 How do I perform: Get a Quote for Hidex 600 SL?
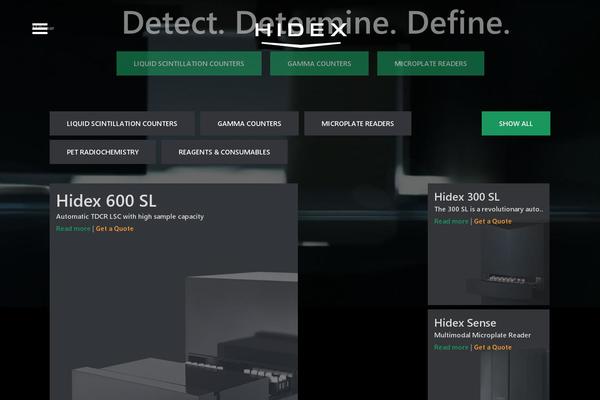click(x=115, y=229)
